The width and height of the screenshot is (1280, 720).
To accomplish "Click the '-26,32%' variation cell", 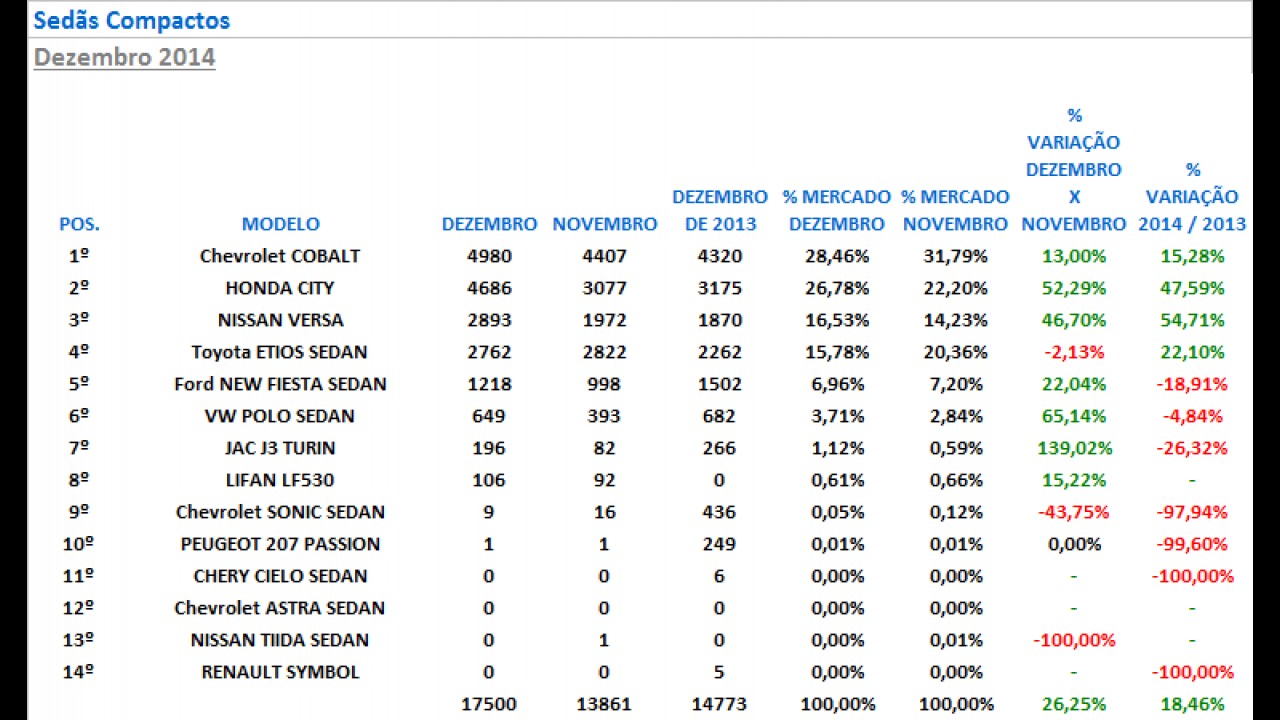I will click(1192, 448).
